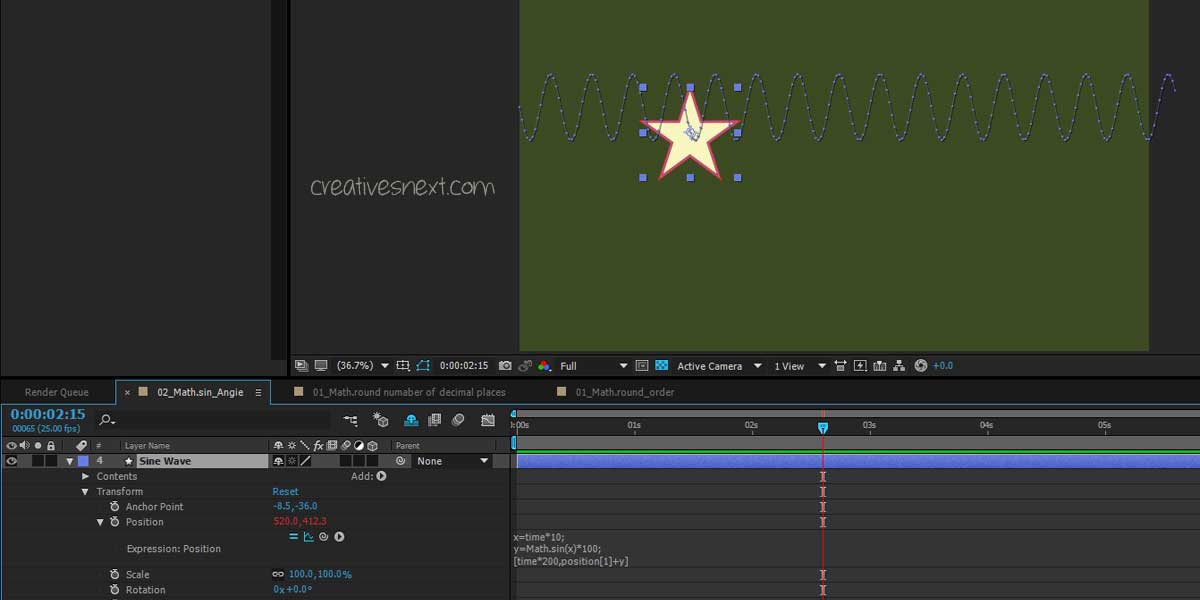The width and height of the screenshot is (1200, 600).
Task: Click the Show Channel RGB circles icon
Action: tap(544, 366)
